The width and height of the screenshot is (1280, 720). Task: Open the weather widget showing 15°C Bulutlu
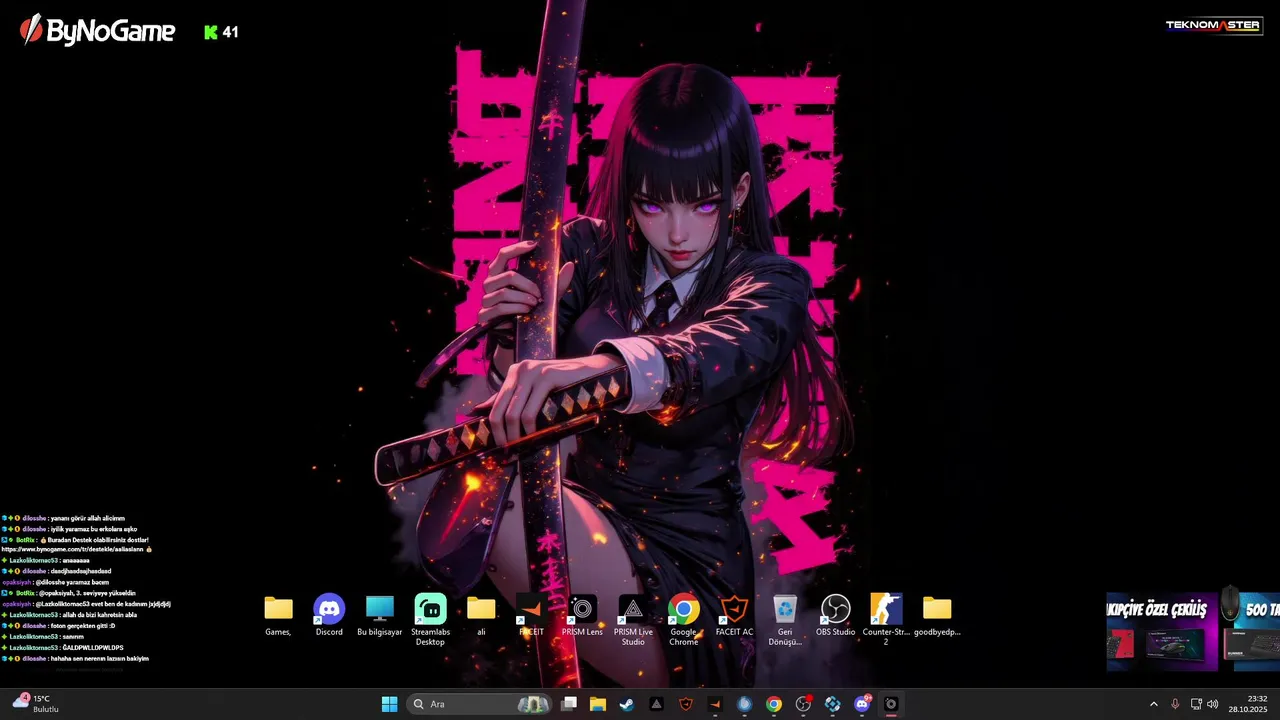click(x=36, y=704)
